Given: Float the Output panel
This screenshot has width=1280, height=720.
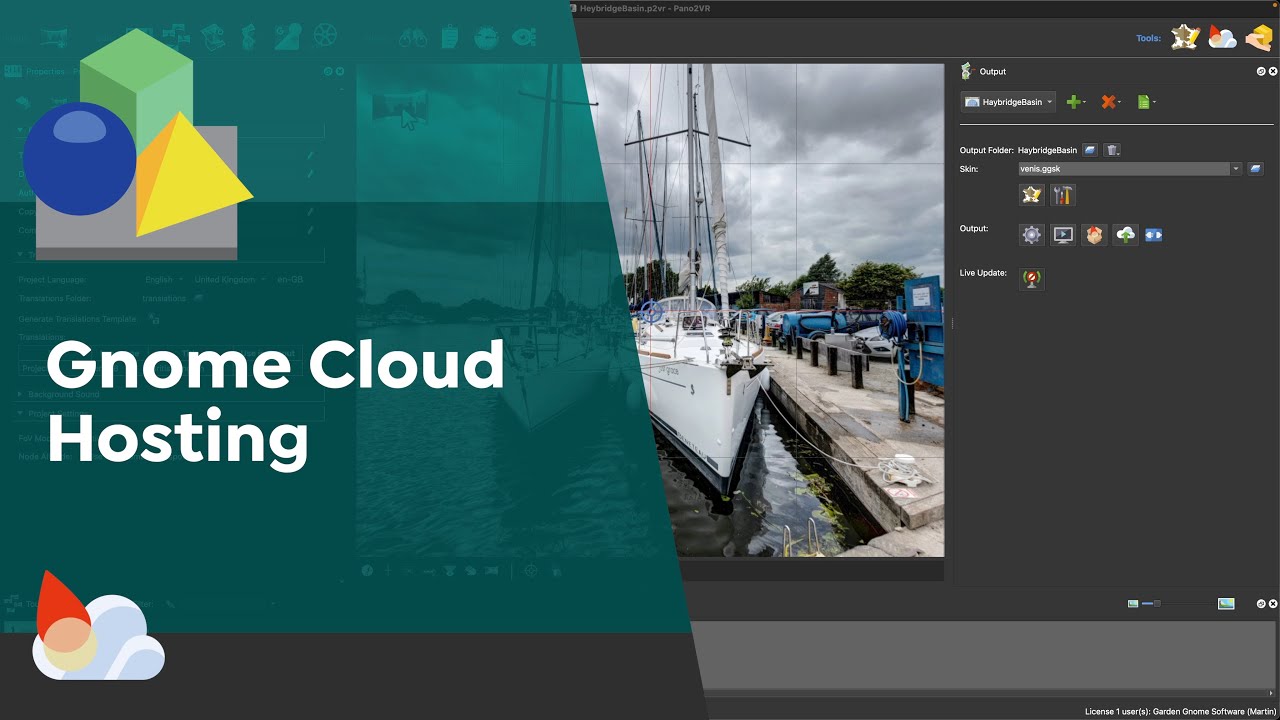Looking at the screenshot, I should [1261, 71].
